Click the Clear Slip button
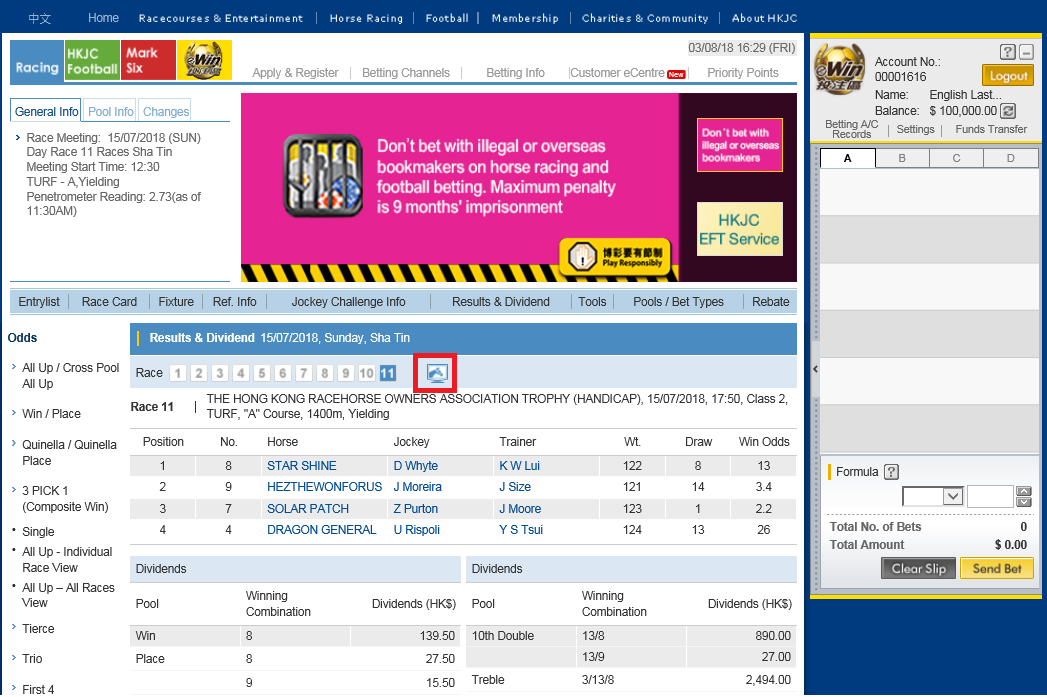Screen dimensions: 1047x697 918,568
